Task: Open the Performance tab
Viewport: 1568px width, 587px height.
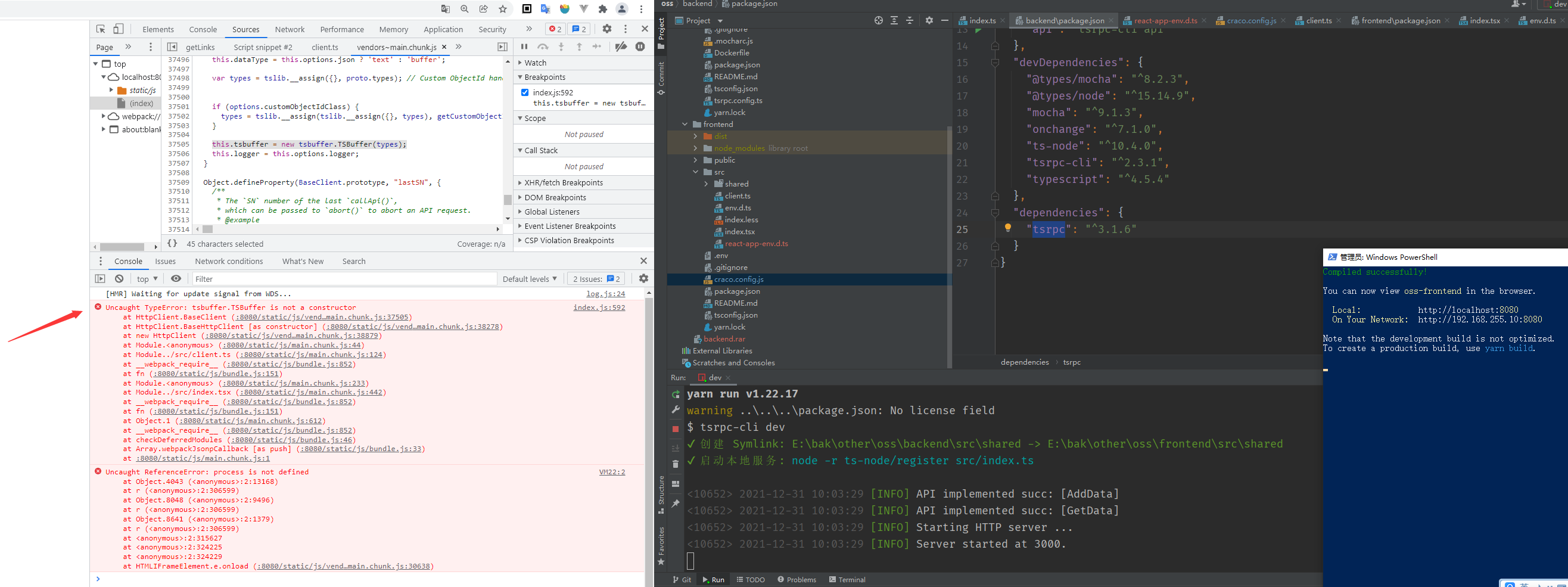Action: 342,29
